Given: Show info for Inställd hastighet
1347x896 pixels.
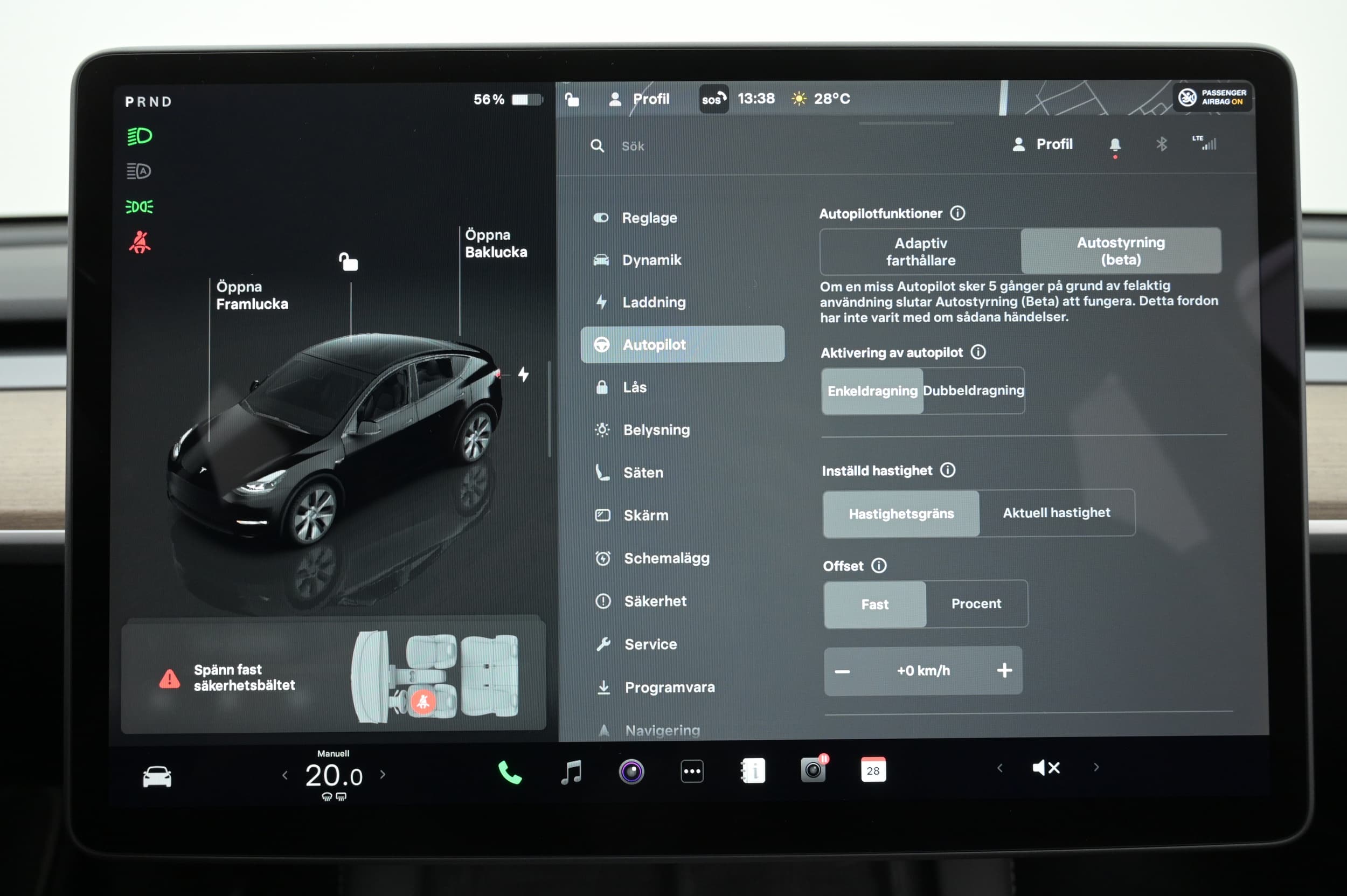Looking at the screenshot, I should (948, 470).
